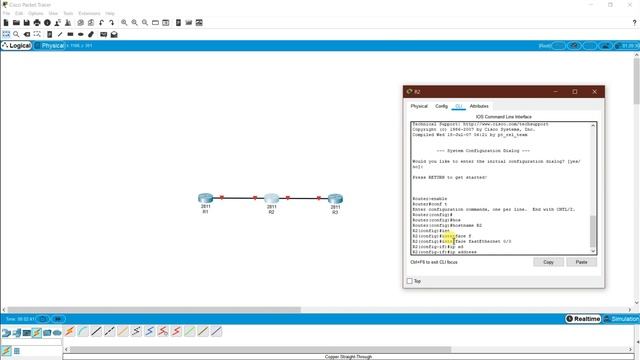Viewport: 640px width, 360px height.
Task: Choose the Draw Line tool
Action: 60,34
